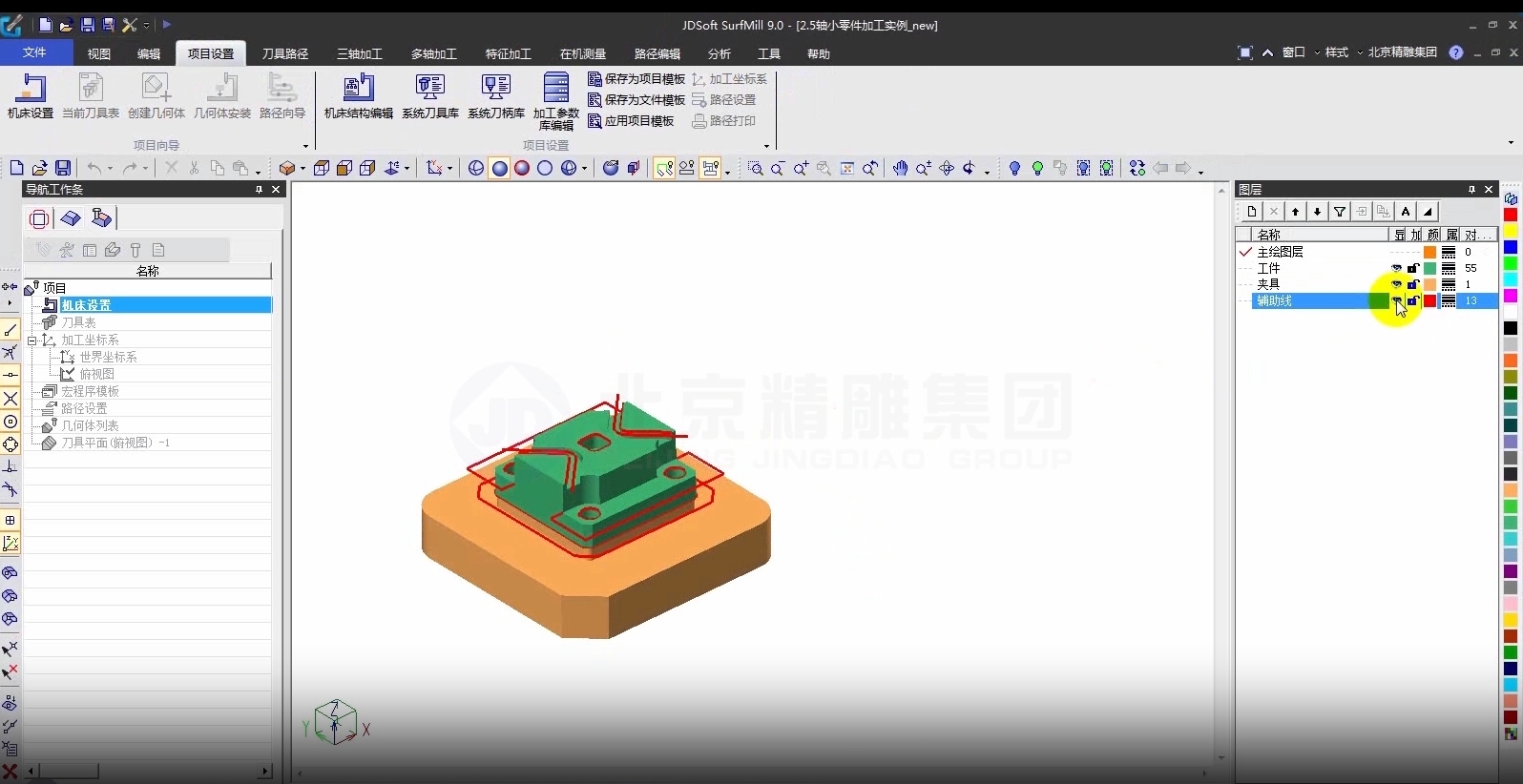The height and width of the screenshot is (784, 1523).
Task: Open the 窗口 dropdown
Action: point(1300,52)
